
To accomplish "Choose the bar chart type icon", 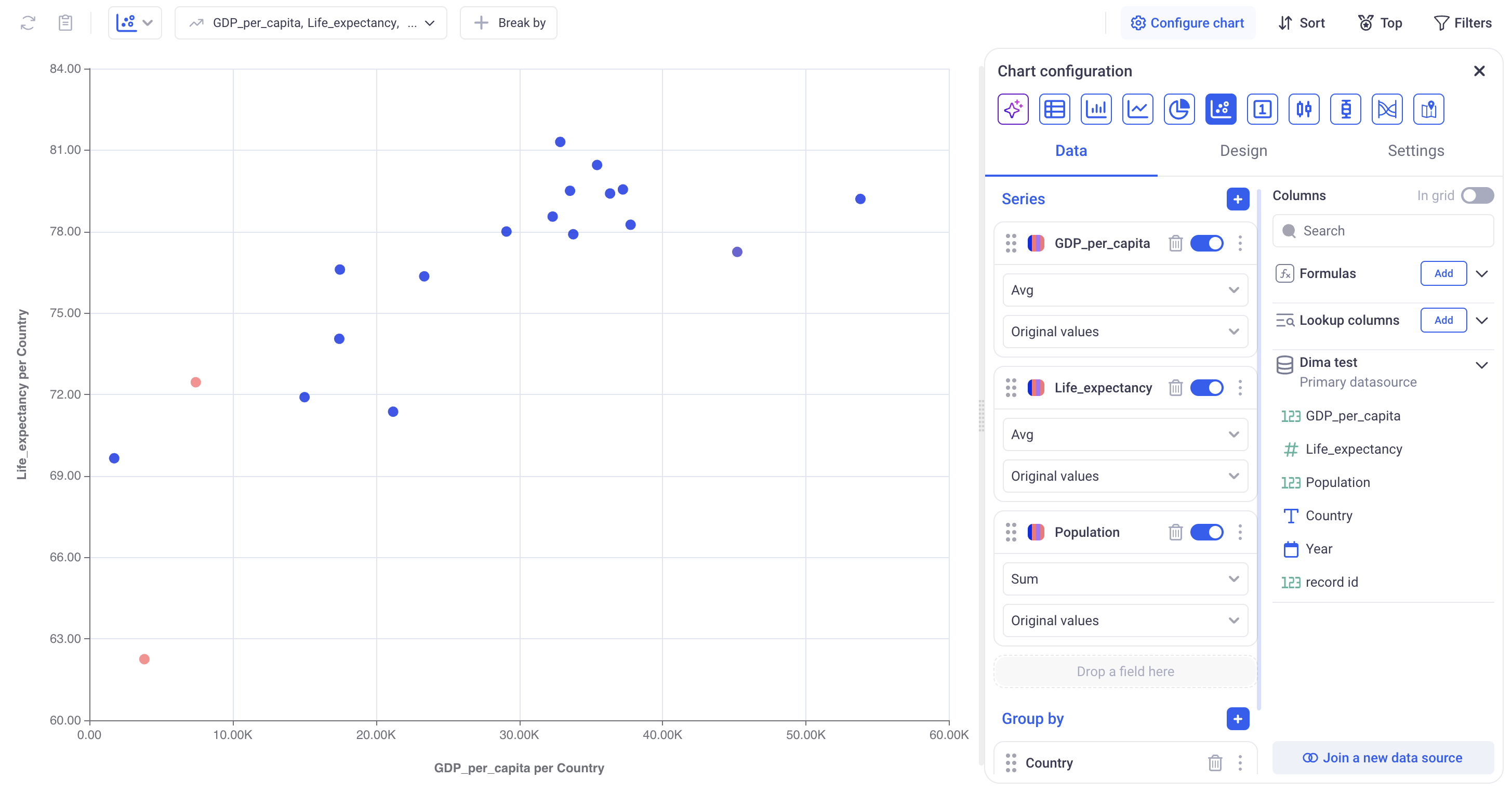I will [1096, 109].
